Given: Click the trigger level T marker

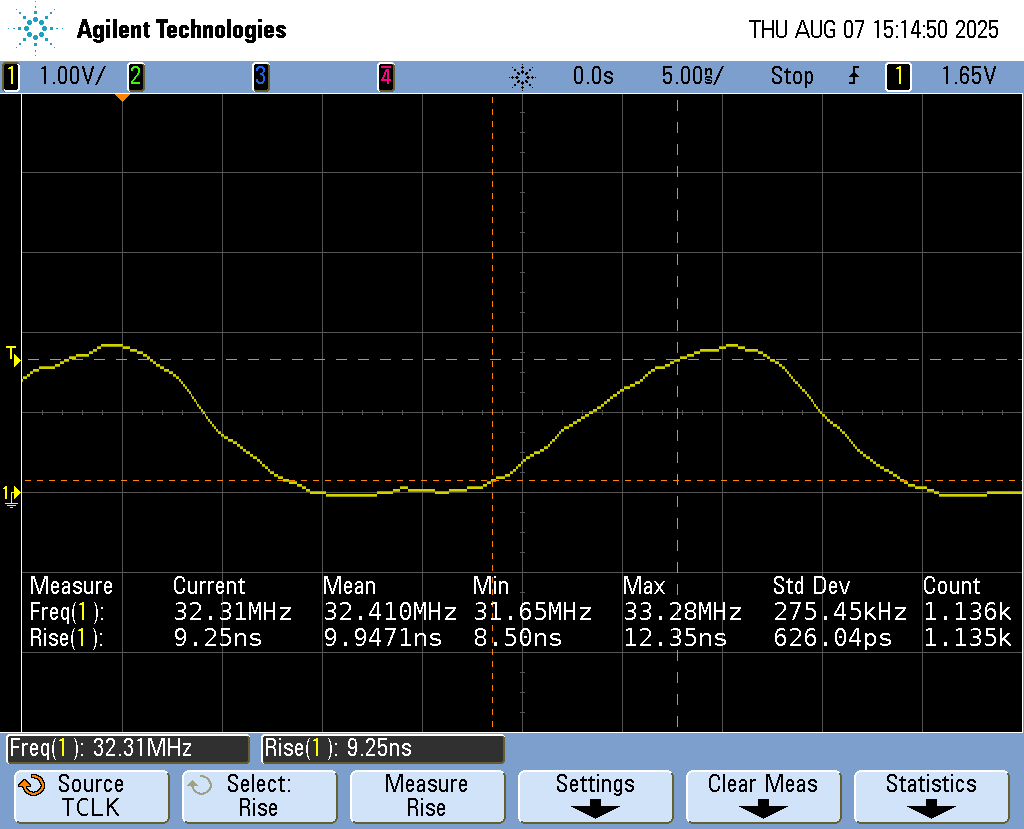Looking at the screenshot, I should pyautogui.click(x=12, y=355).
